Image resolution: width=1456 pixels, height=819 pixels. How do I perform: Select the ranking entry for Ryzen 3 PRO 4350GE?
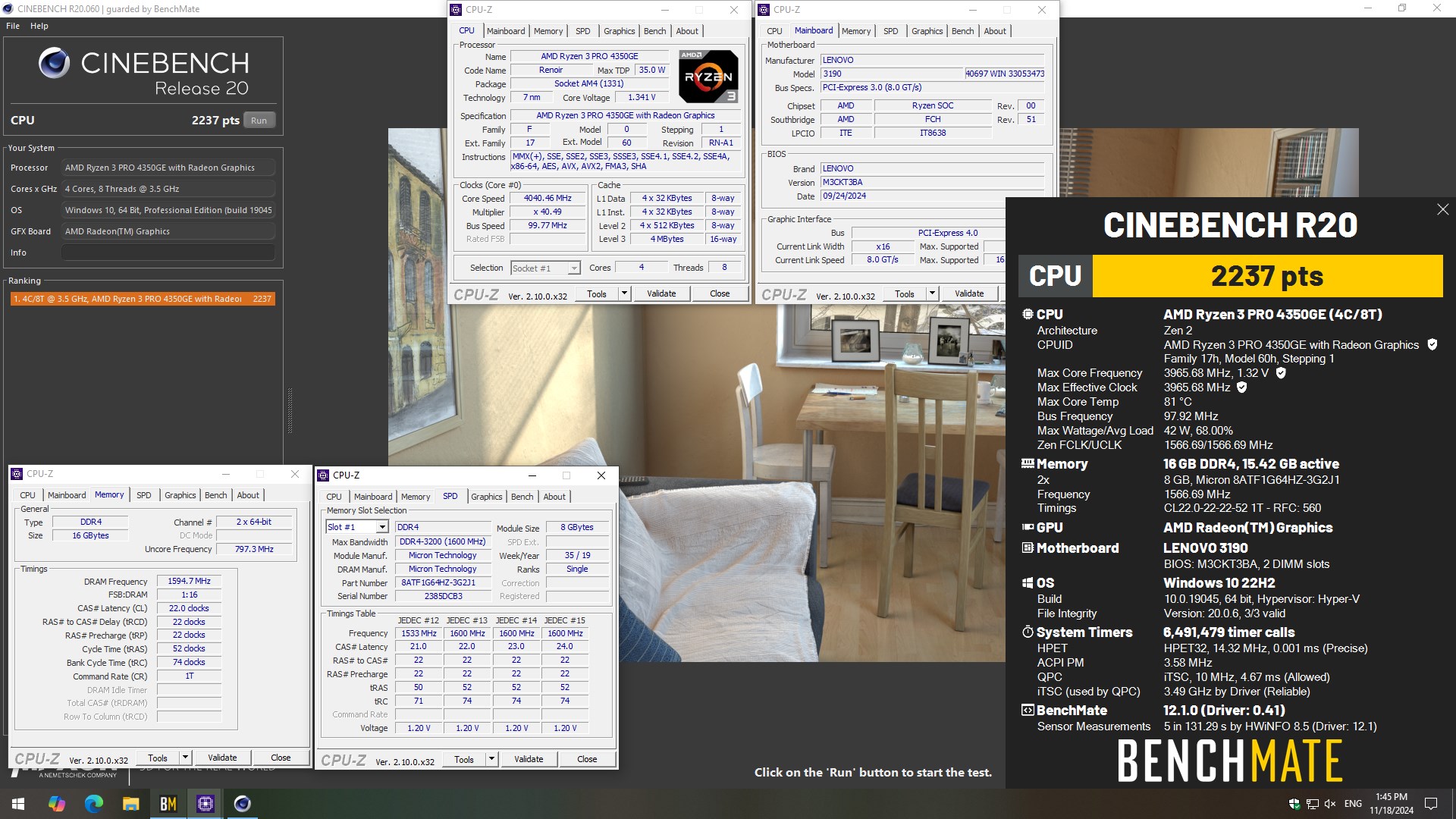coord(143,299)
